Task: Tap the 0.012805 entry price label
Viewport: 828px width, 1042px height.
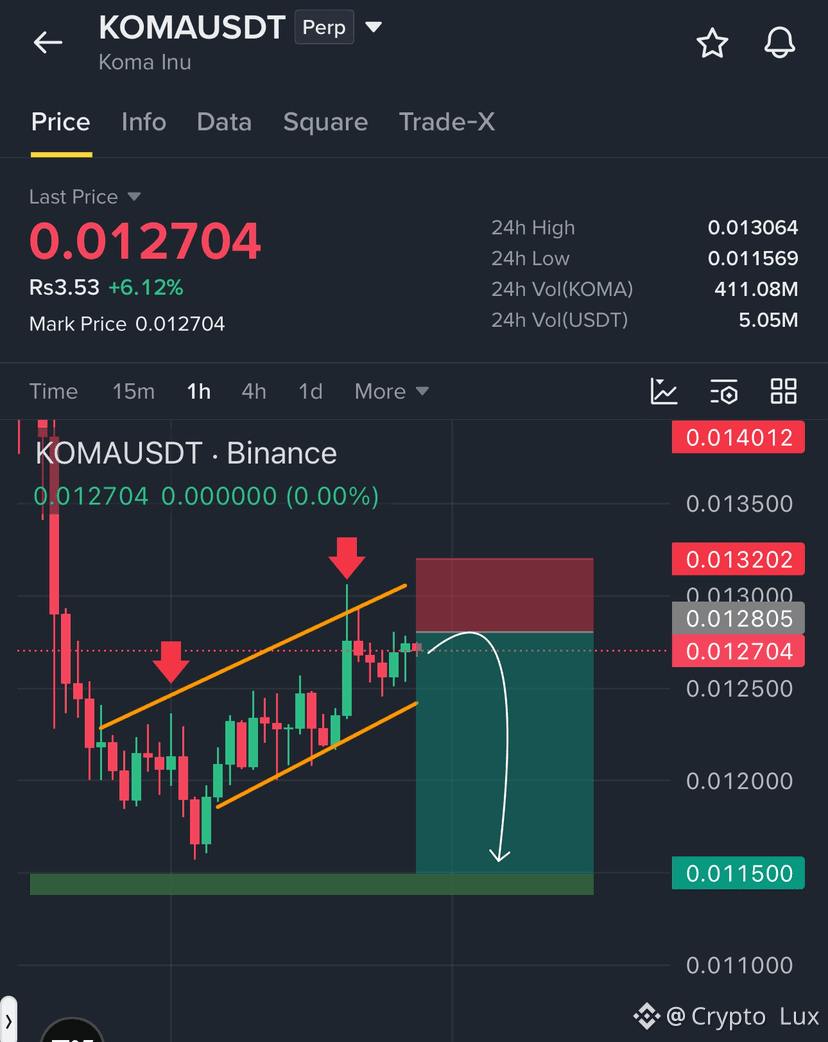Action: (738, 618)
